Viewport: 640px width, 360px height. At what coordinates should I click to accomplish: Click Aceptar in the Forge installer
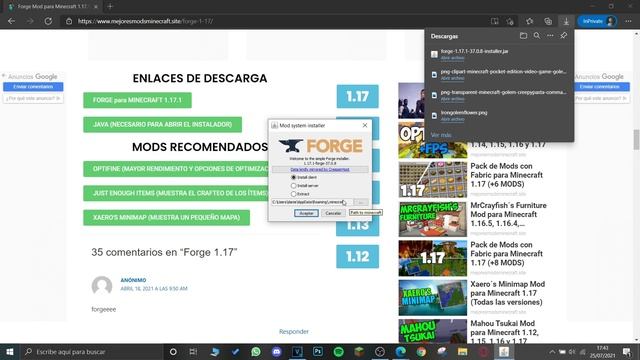point(306,213)
